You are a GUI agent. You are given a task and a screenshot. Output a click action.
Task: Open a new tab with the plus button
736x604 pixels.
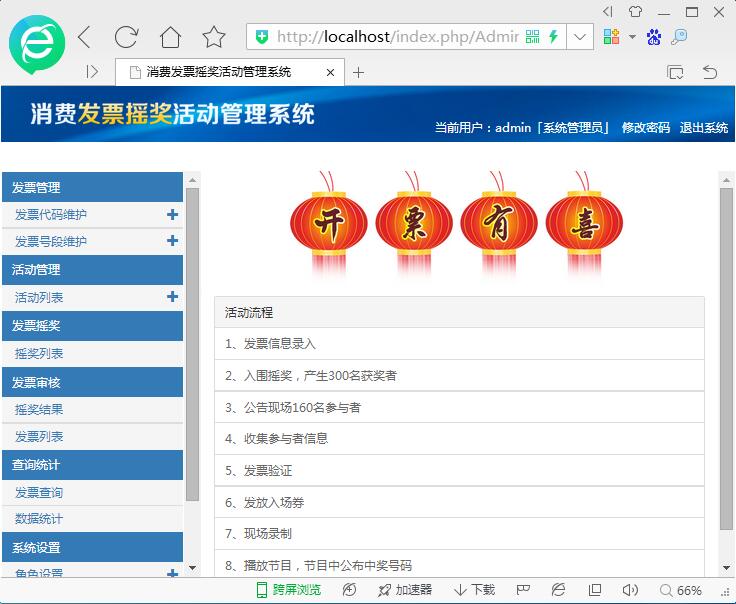coord(359,72)
